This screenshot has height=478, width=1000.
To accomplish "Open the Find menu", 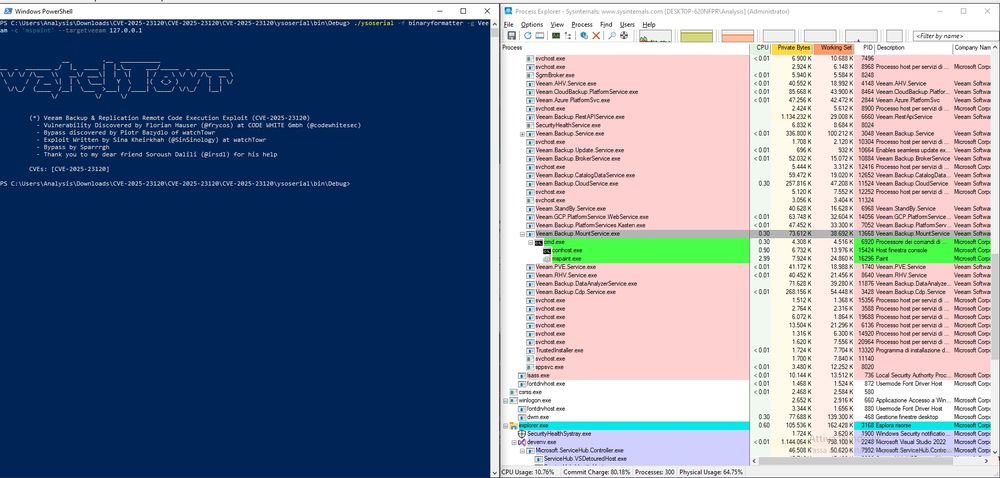I will tap(606, 24).
